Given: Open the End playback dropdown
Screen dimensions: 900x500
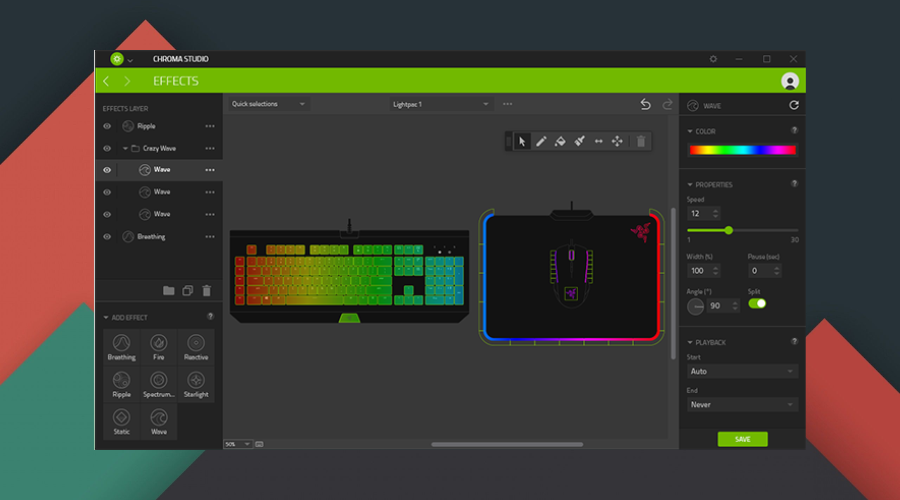Looking at the screenshot, I should coord(742,405).
